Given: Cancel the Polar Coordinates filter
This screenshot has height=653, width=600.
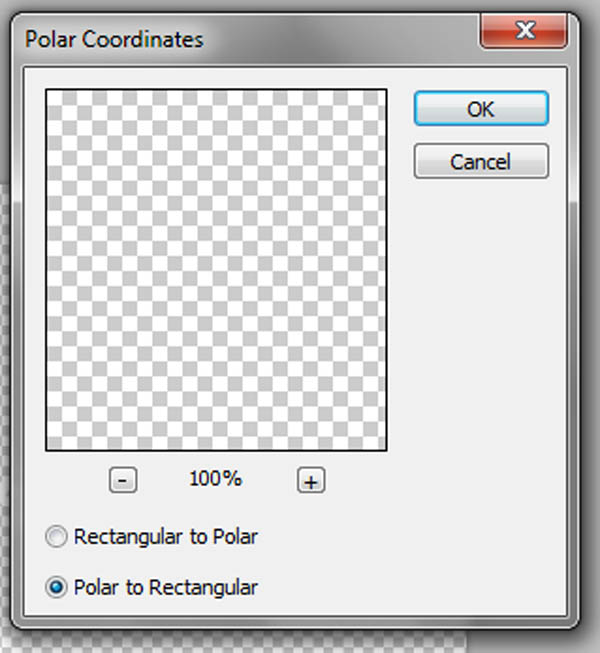Looking at the screenshot, I should (x=480, y=161).
